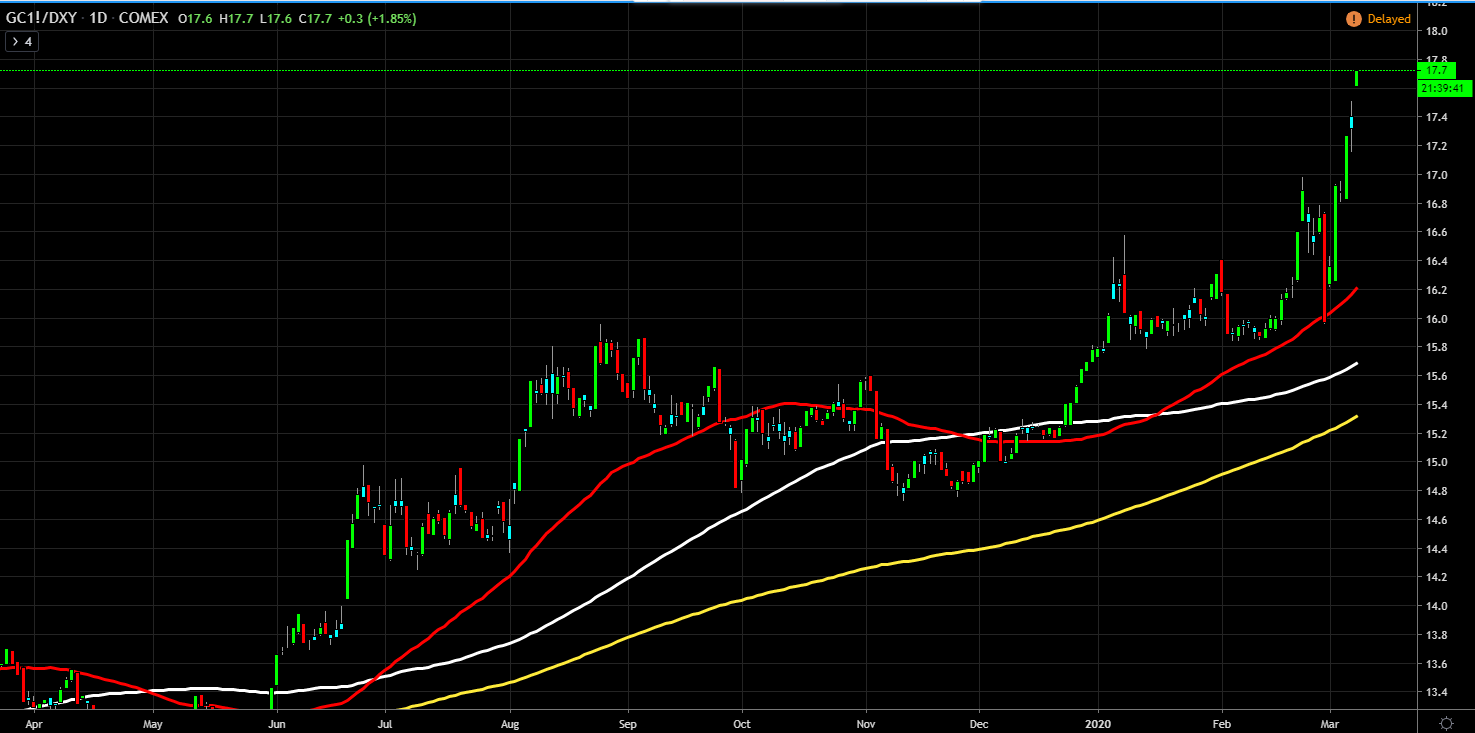Click the Delayed data status text
This screenshot has height=733, width=1475.
click(x=1389, y=19)
